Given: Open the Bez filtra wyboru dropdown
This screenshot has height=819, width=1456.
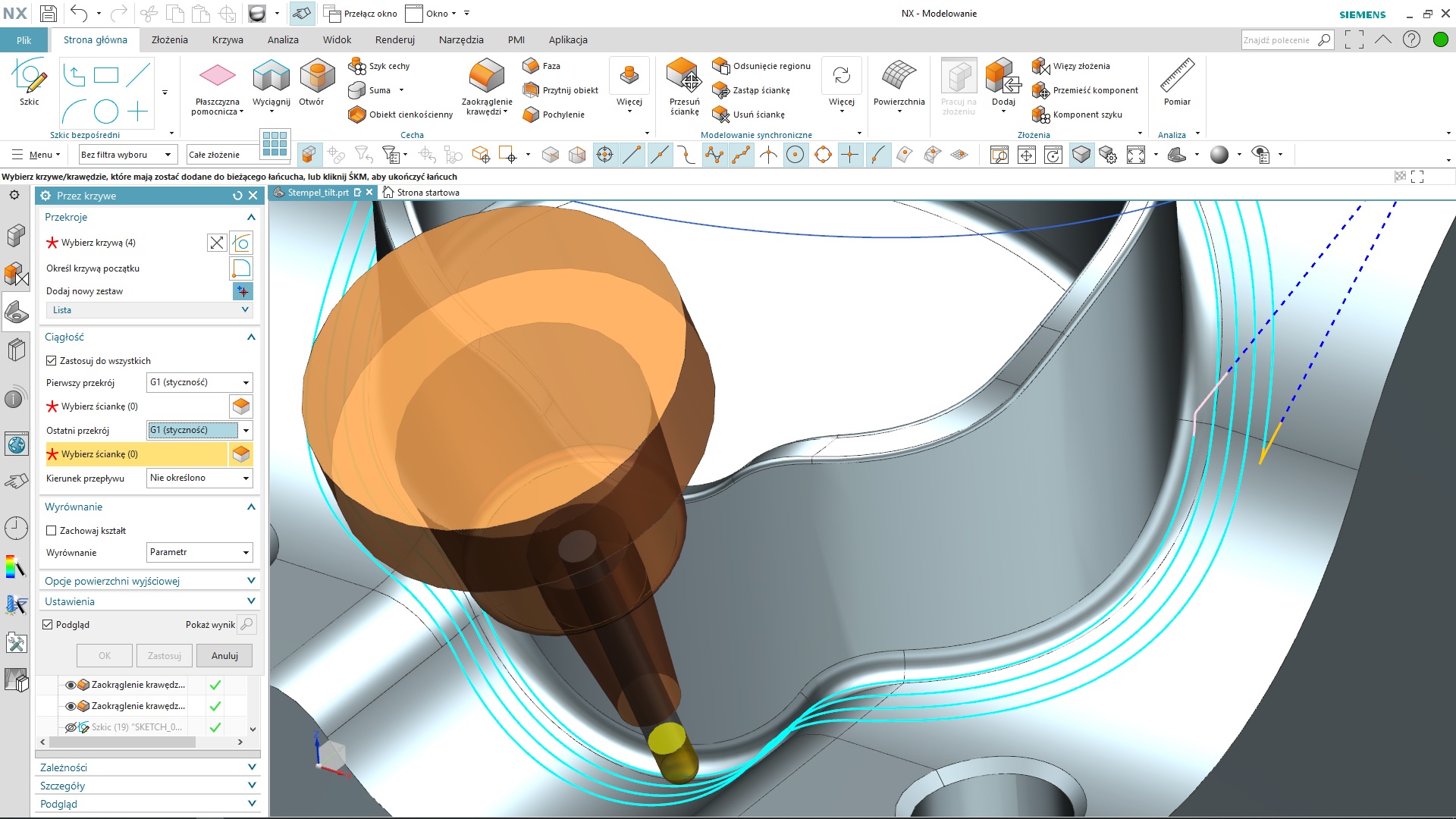Looking at the screenshot, I should point(127,155).
